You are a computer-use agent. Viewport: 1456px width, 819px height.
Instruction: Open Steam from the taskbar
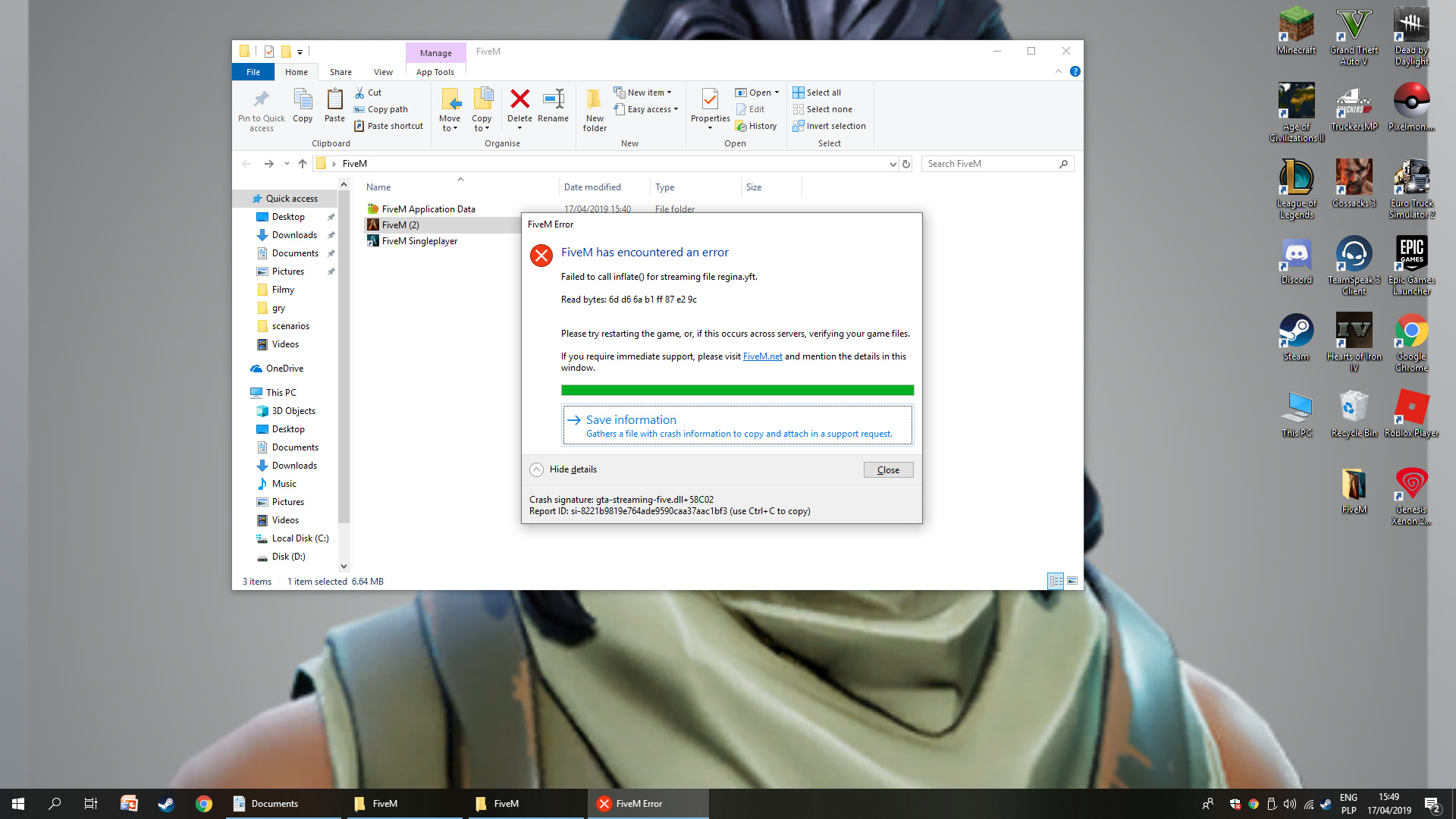[x=166, y=804]
